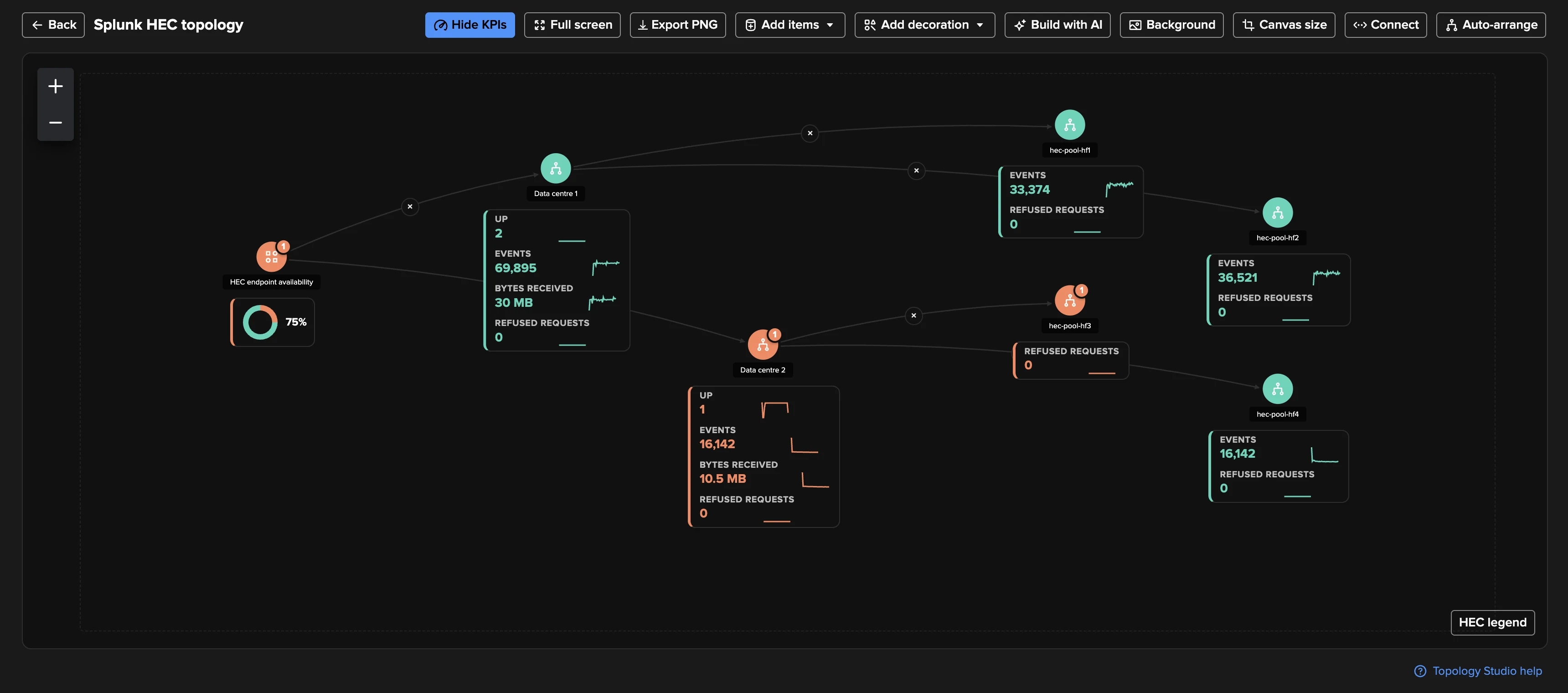This screenshot has height=693, width=1568.
Task: Click Build with AI button
Action: 1057,25
